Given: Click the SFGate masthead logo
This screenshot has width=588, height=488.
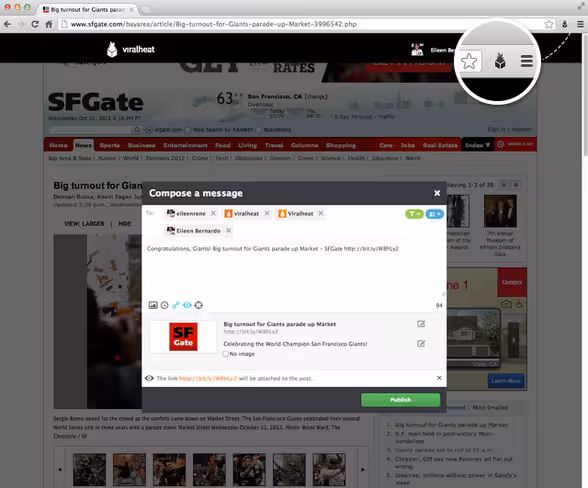Looking at the screenshot, I should [x=96, y=102].
